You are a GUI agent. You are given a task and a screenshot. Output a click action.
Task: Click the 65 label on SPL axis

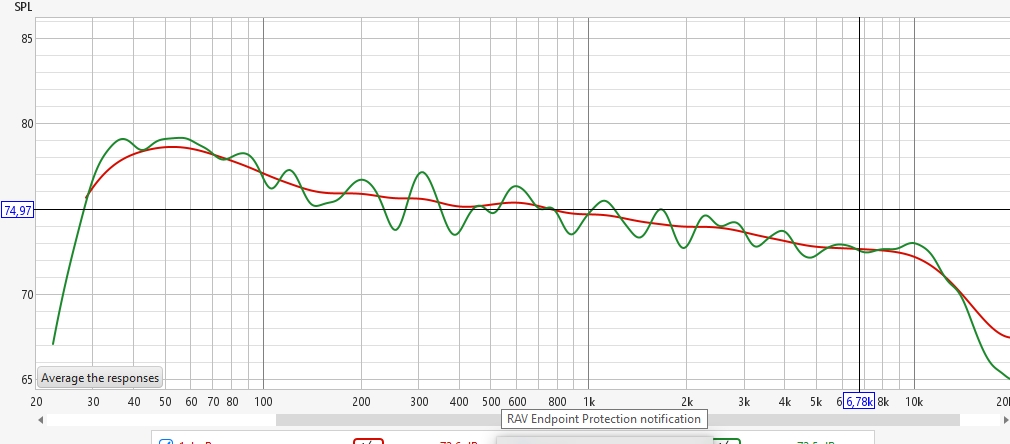coord(26,380)
